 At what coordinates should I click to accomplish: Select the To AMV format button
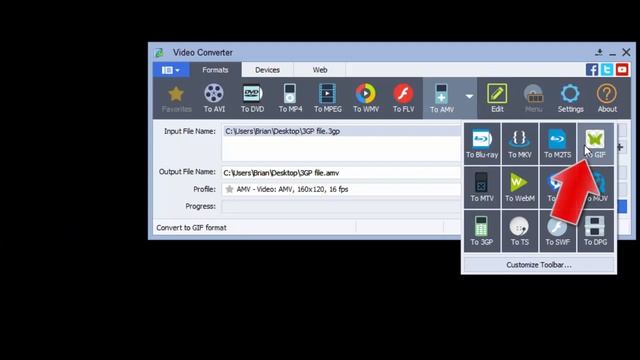pos(442,99)
